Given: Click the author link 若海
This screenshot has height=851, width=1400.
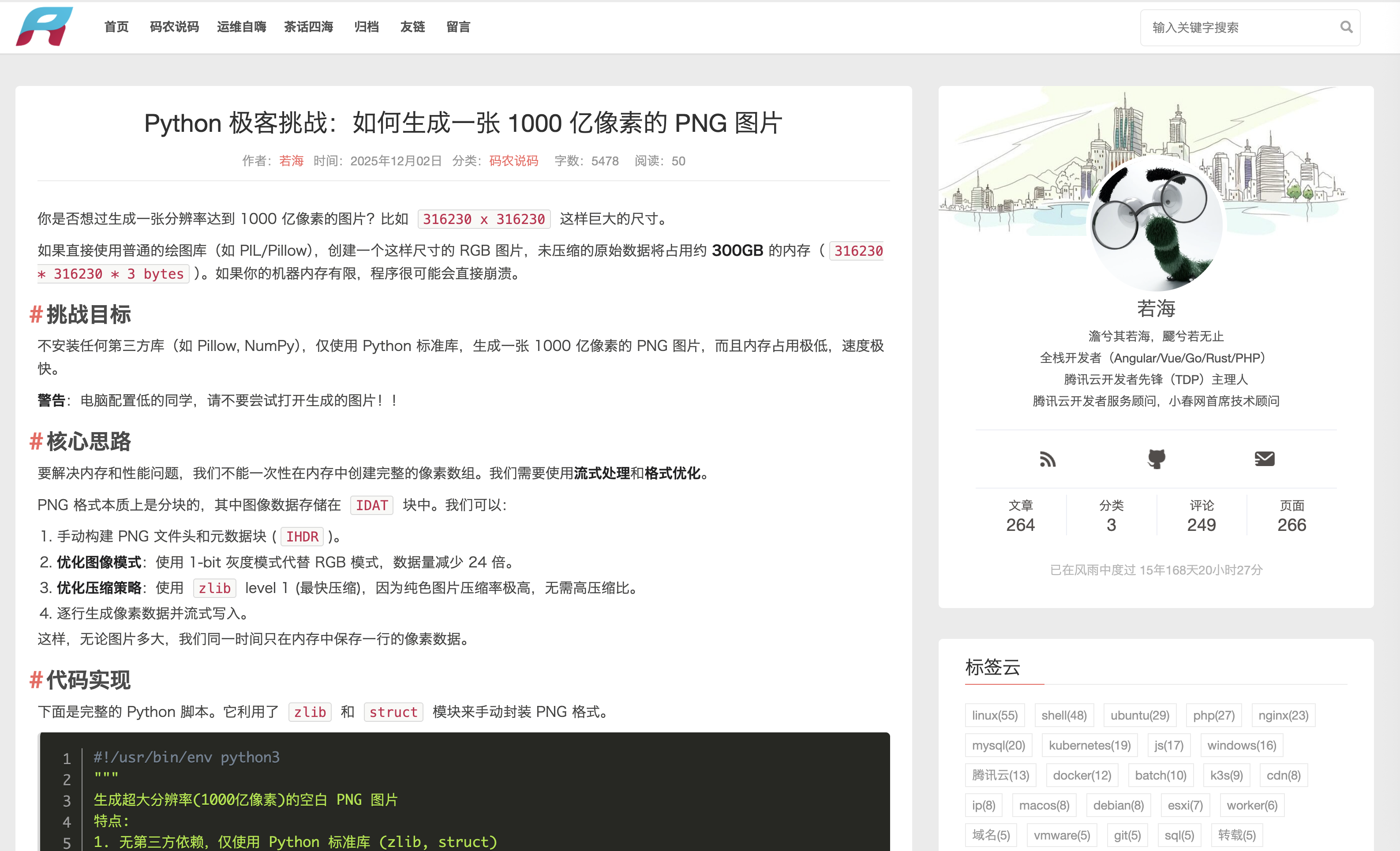Looking at the screenshot, I should coord(291,161).
